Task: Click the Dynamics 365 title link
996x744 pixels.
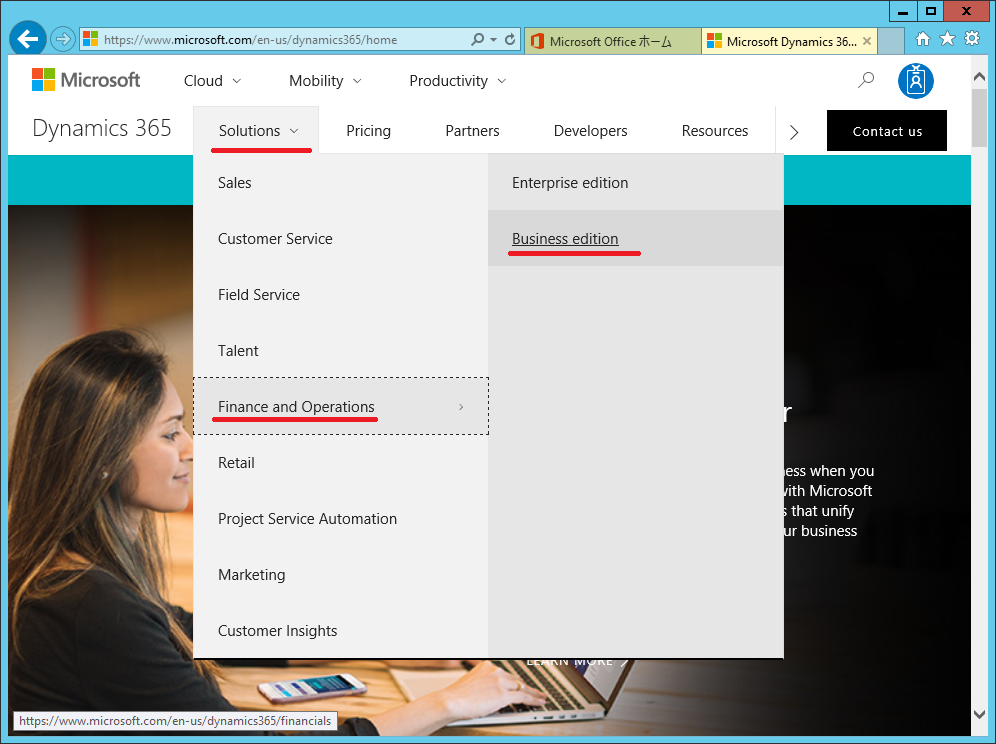Action: tap(102, 128)
